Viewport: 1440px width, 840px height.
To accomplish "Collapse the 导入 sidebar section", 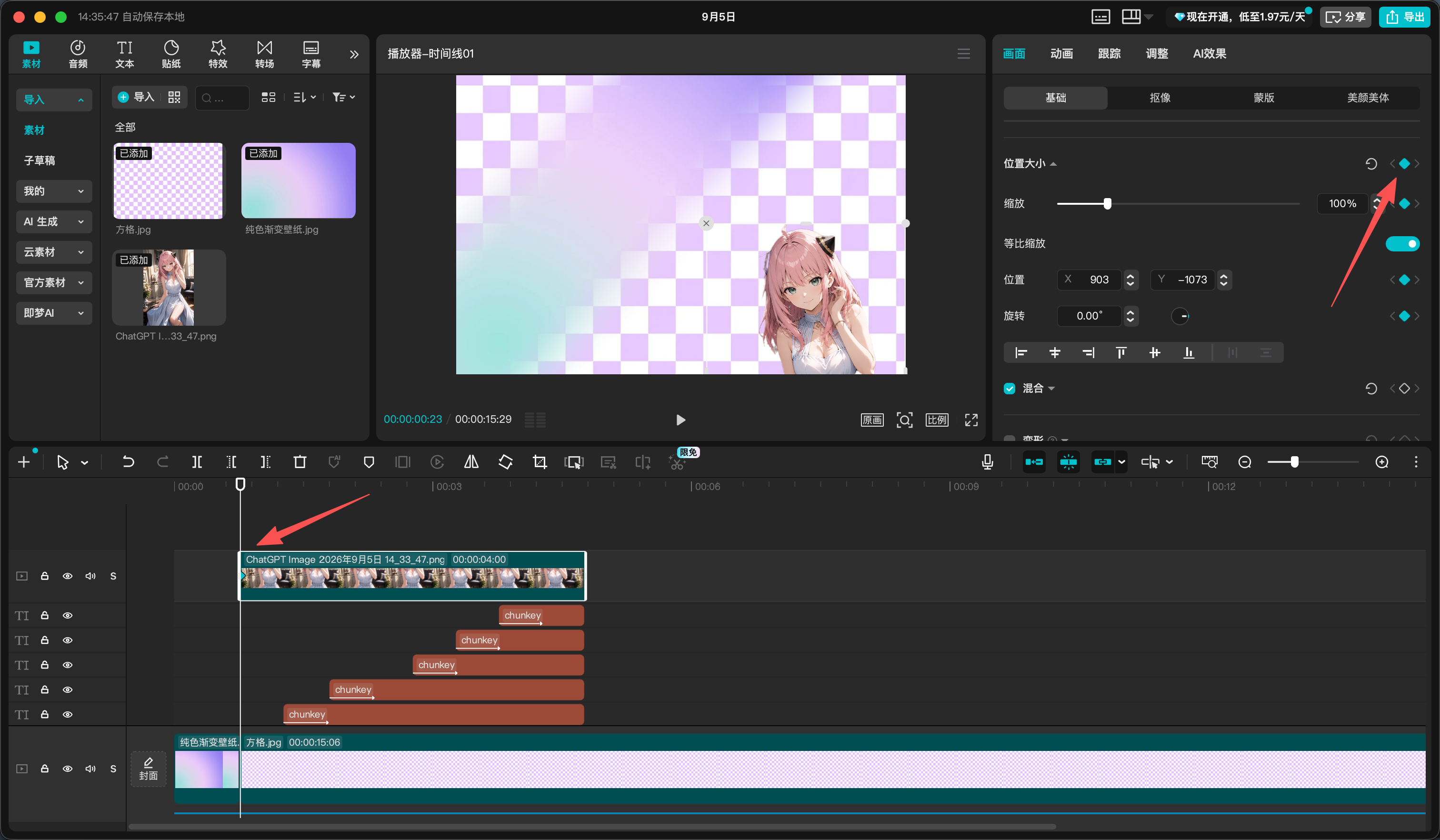I will point(54,100).
